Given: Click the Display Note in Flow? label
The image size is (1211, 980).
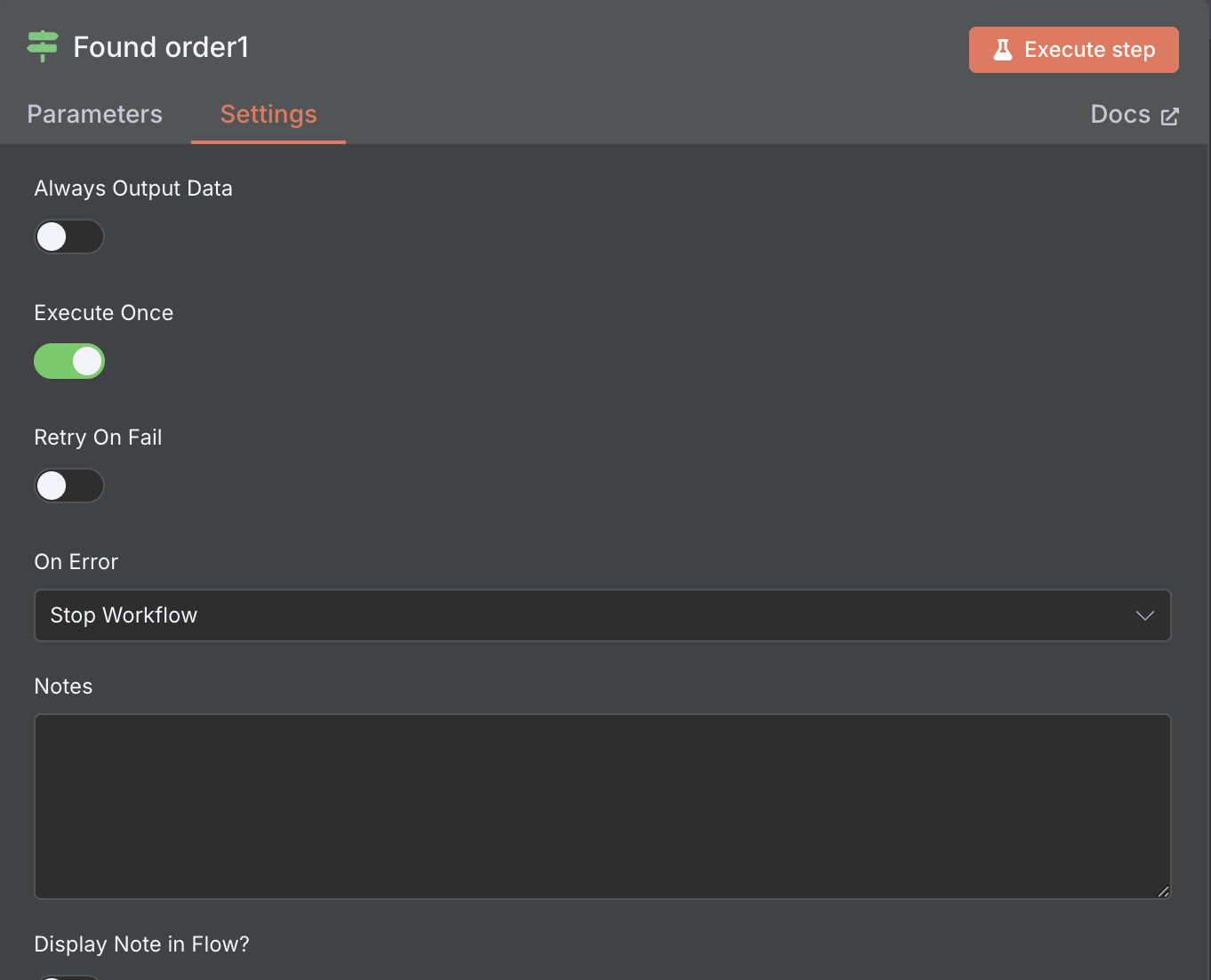Looking at the screenshot, I should [x=141, y=944].
